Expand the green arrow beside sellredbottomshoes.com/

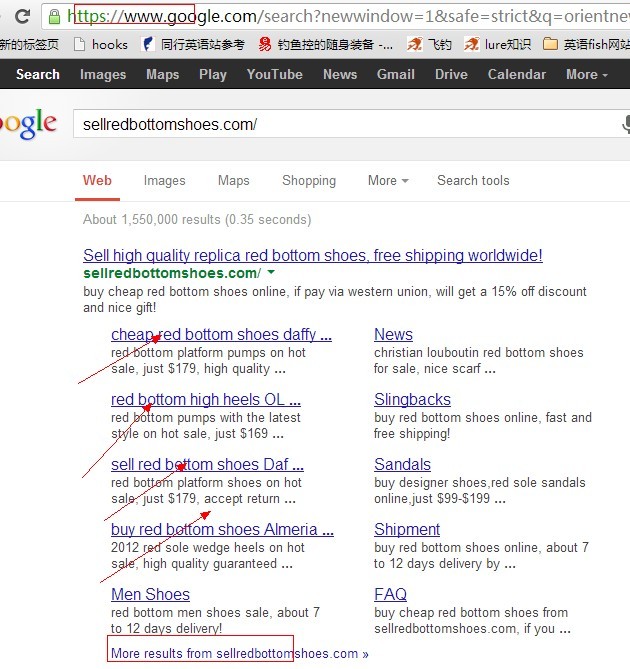pos(271,272)
